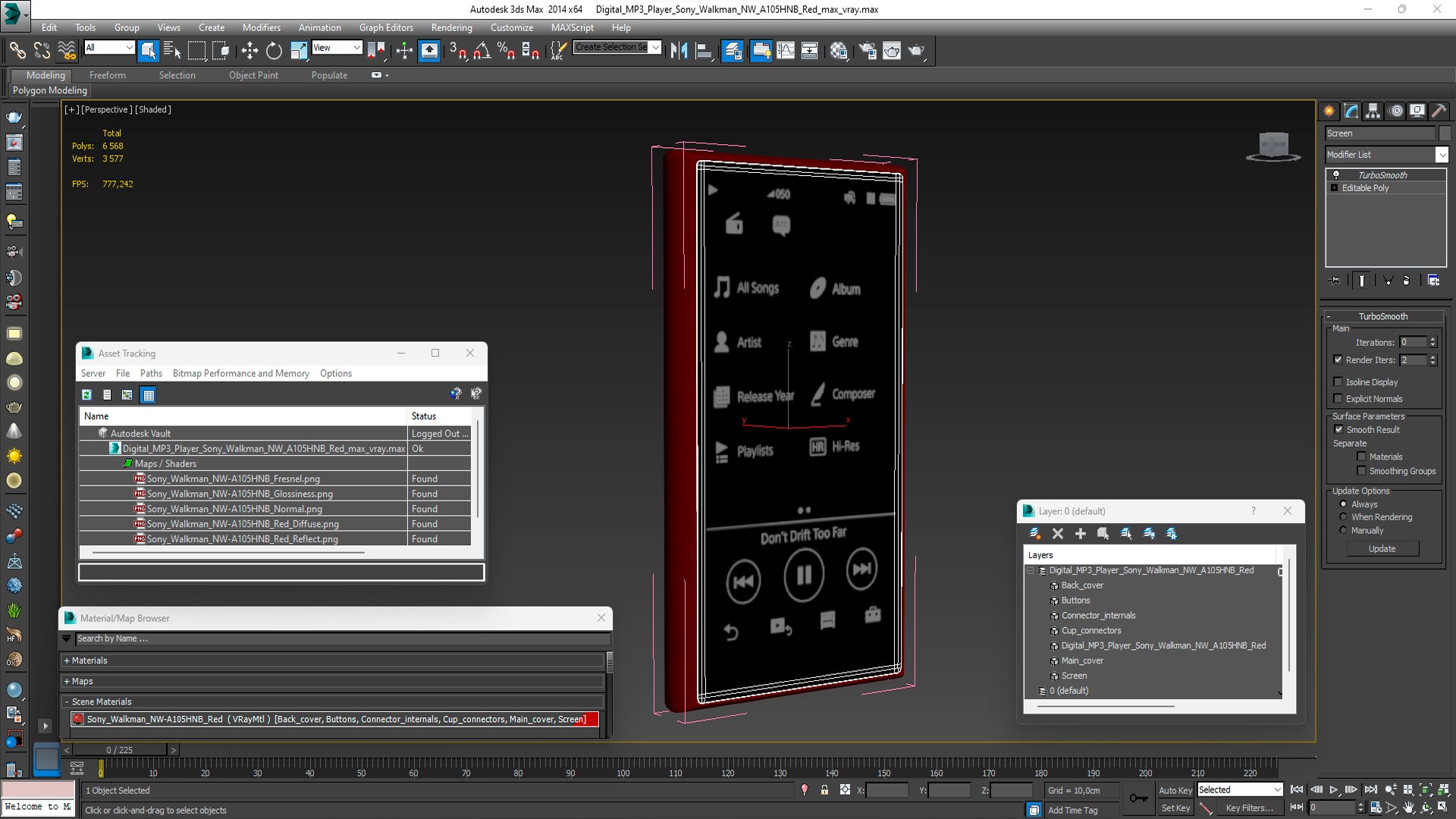Click the Auto Key button
The width and height of the screenshot is (1456, 819).
1175,790
